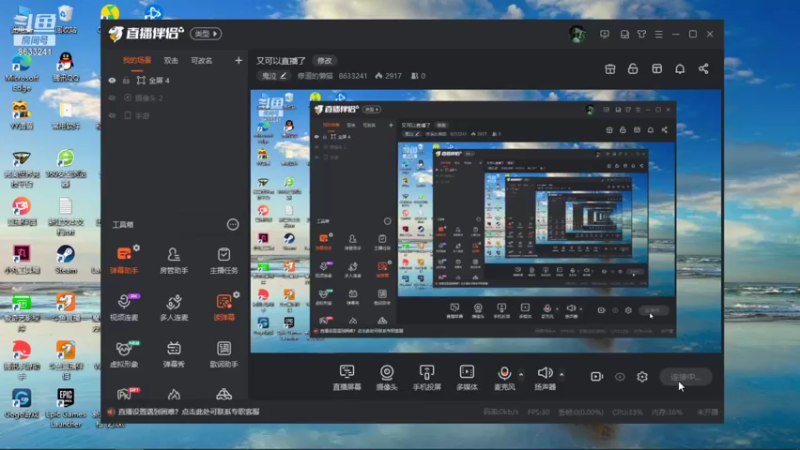The image size is (800, 450).
Task: Mute the 麦克风 microphone
Action: [x=504, y=378]
